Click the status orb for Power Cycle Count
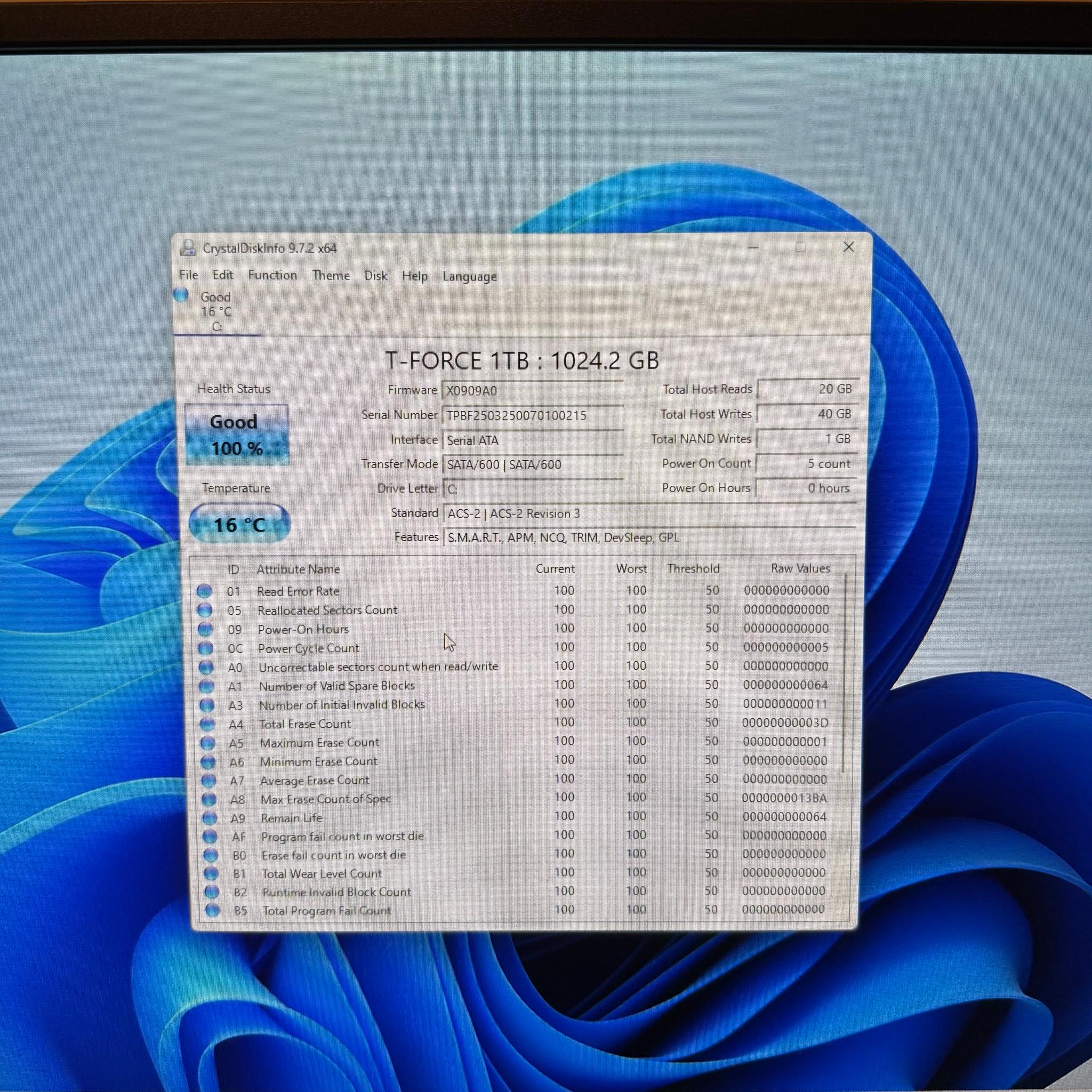The height and width of the screenshot is (1092, 1092). click(x=206, y=648)
